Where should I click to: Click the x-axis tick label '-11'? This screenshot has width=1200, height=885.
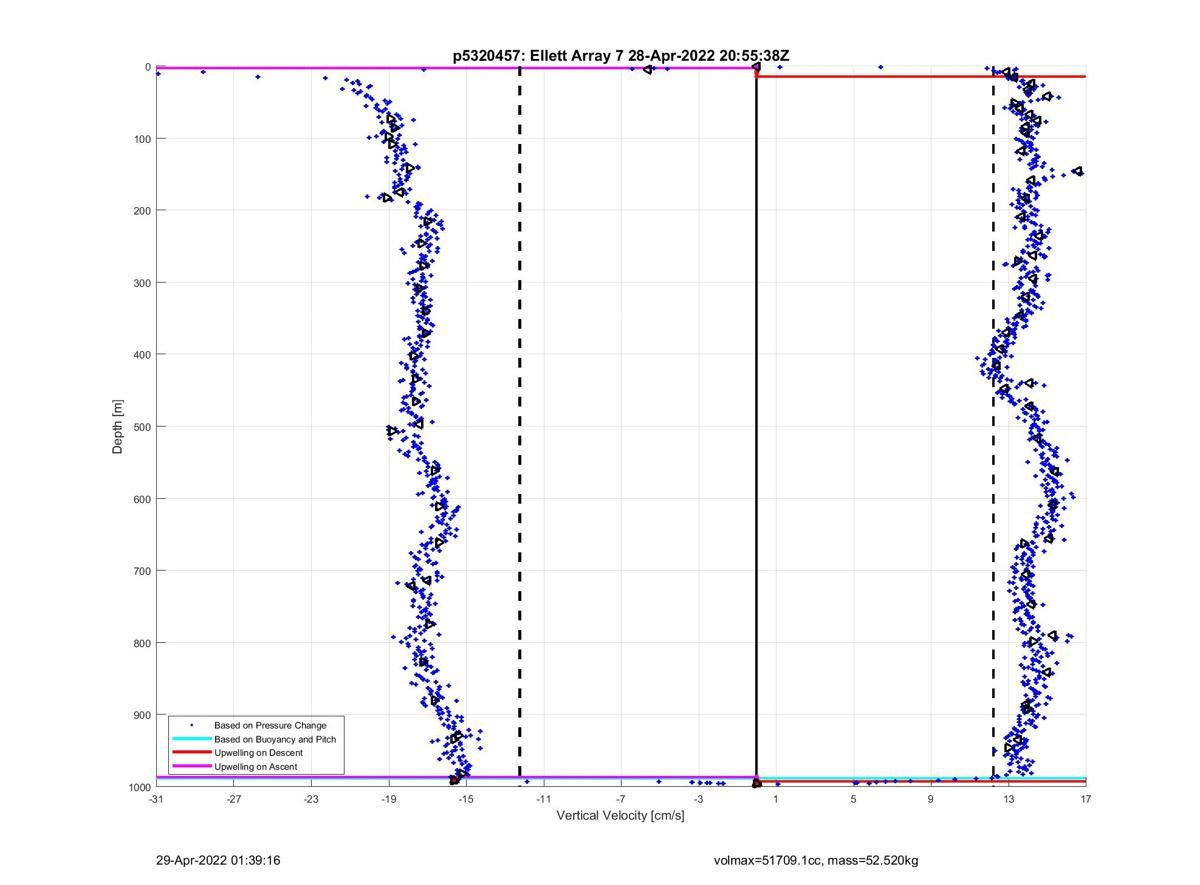point(543,799)
